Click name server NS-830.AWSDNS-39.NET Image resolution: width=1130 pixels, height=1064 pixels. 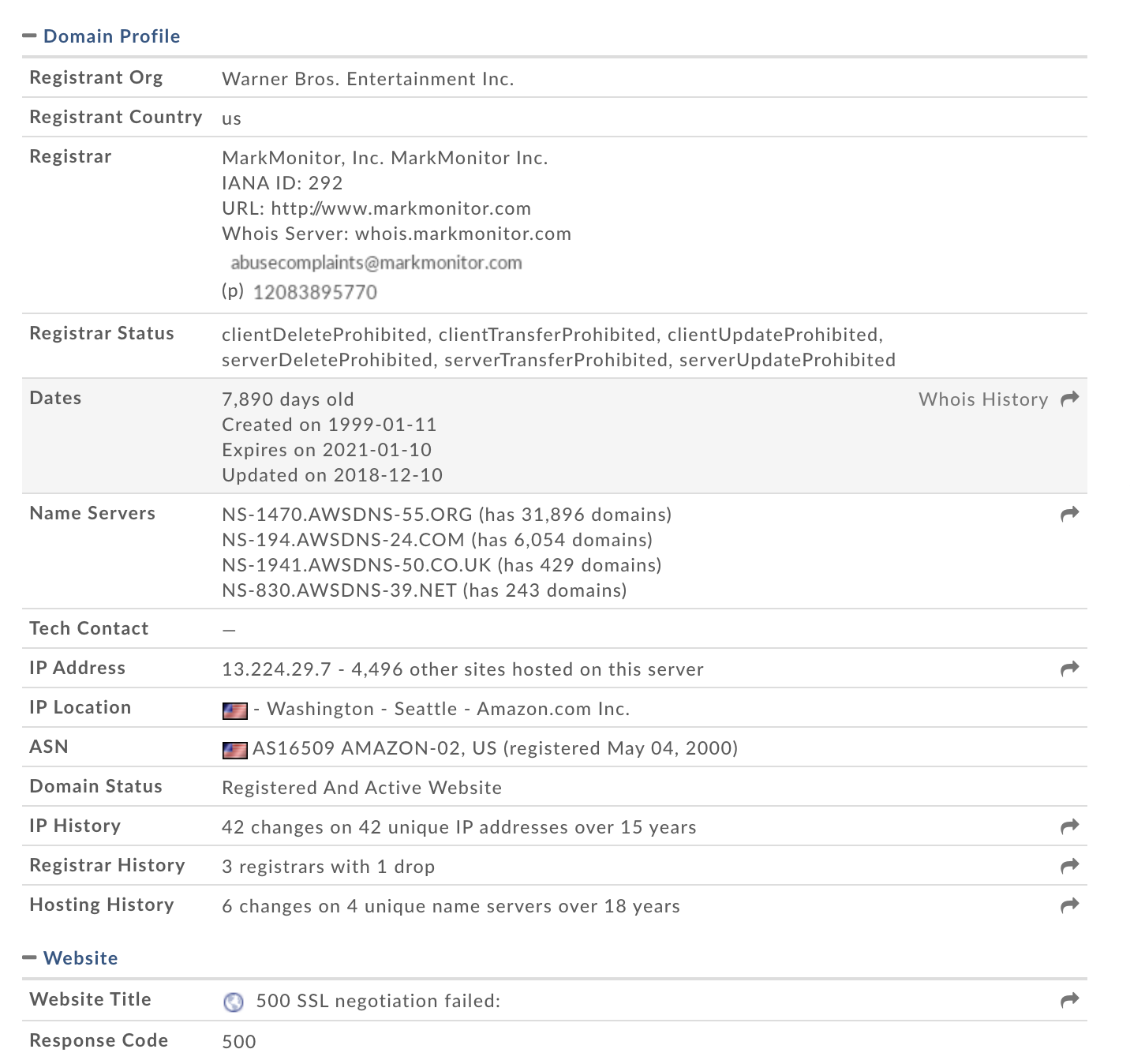(x=339, y=590)
